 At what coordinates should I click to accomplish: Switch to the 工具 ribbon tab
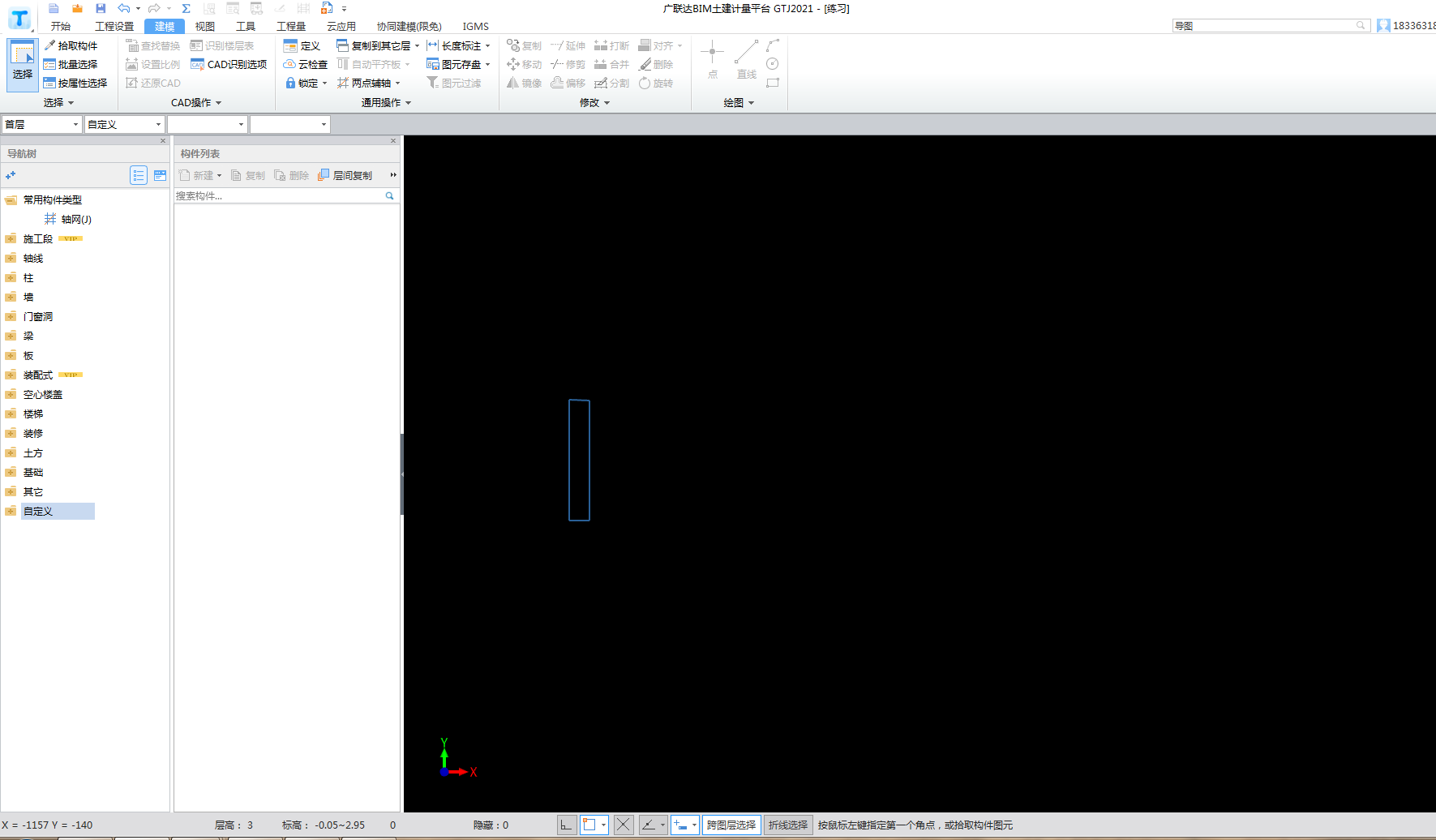[x=246, y=26]
